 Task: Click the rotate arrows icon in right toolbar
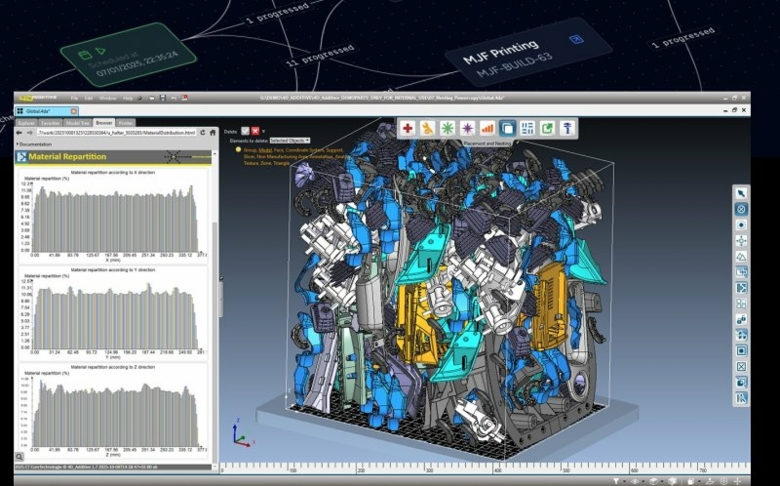pyautogui.click(x=741, y=335)
